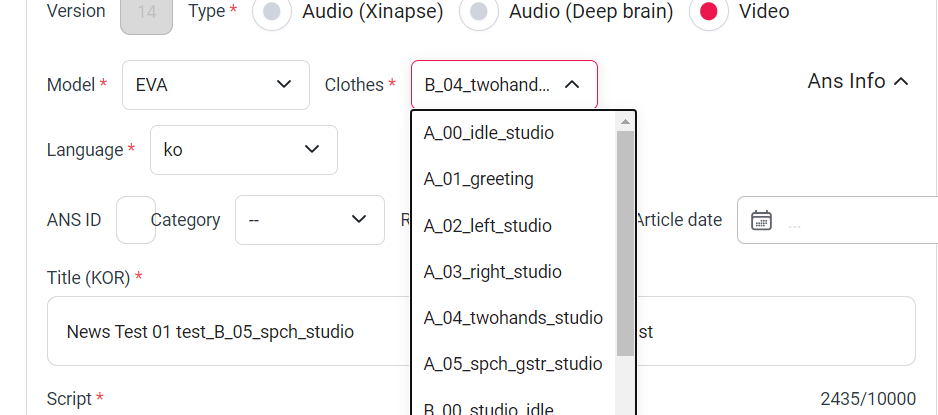Select the A_03_right_studio option
Viewport: 938px width, 415px height.
[493, 272]
